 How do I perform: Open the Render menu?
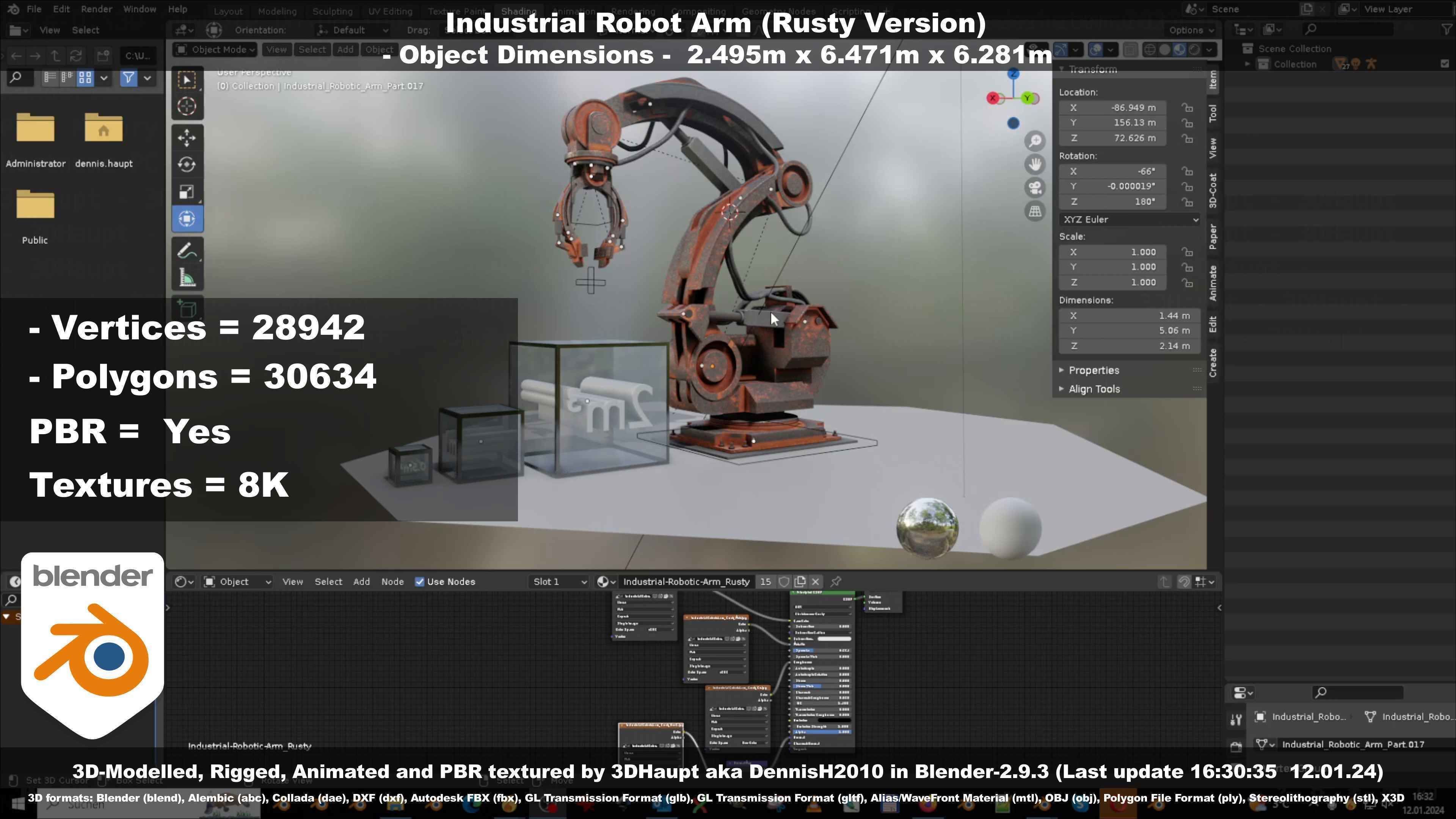pos(96,9)
